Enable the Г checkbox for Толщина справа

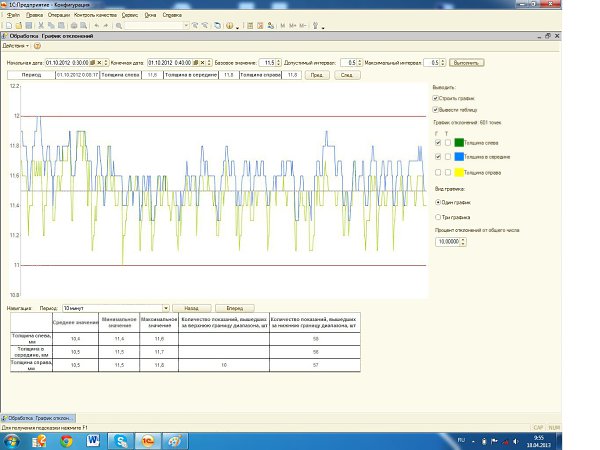(440, 171)
